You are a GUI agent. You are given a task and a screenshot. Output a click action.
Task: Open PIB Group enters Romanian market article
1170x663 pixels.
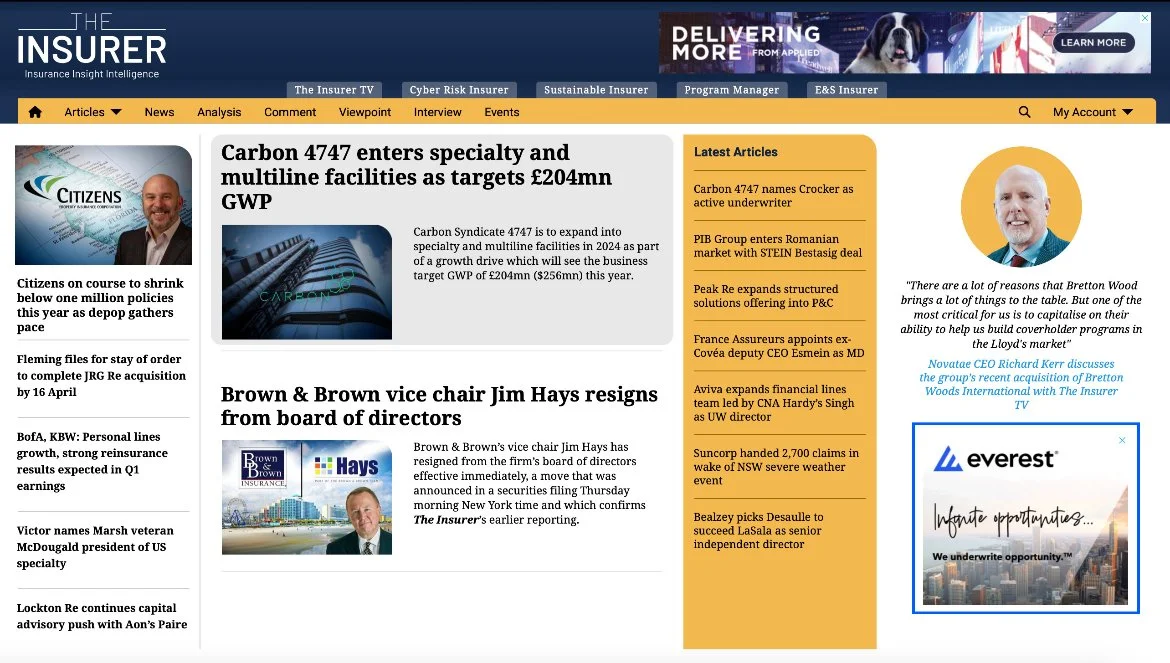click(x=778, y=245)
